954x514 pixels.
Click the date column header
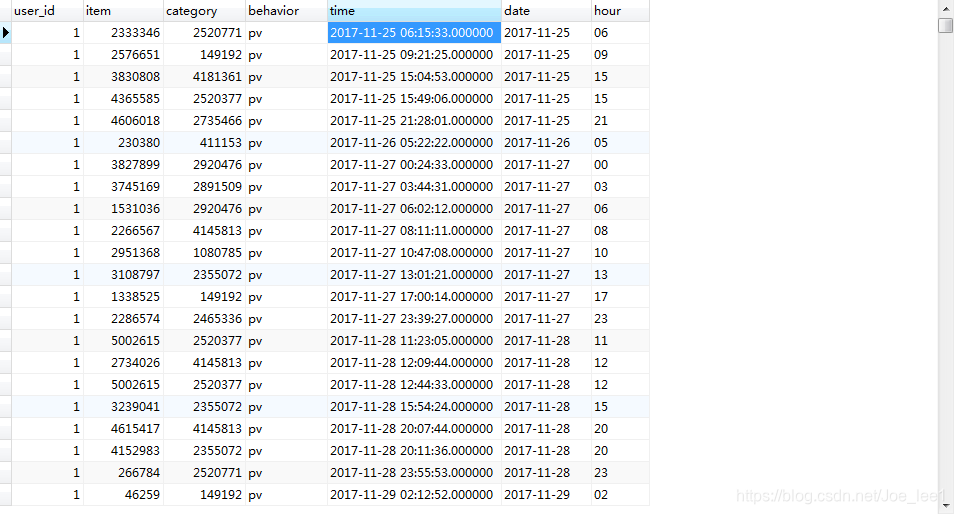coord(546,11)
